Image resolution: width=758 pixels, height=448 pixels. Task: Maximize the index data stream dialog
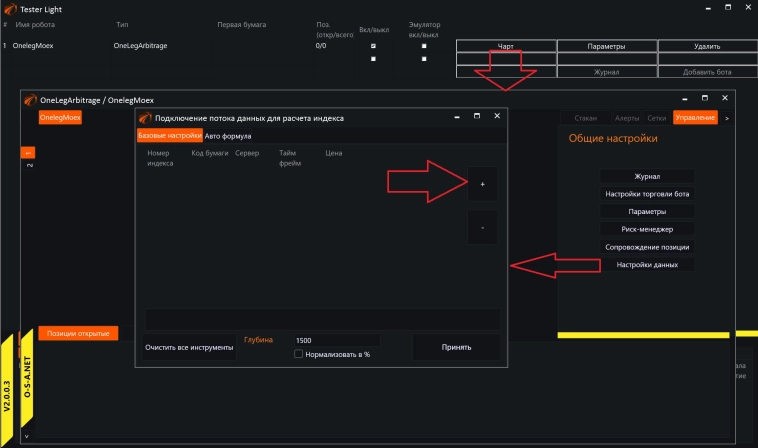tap(476, 117)
